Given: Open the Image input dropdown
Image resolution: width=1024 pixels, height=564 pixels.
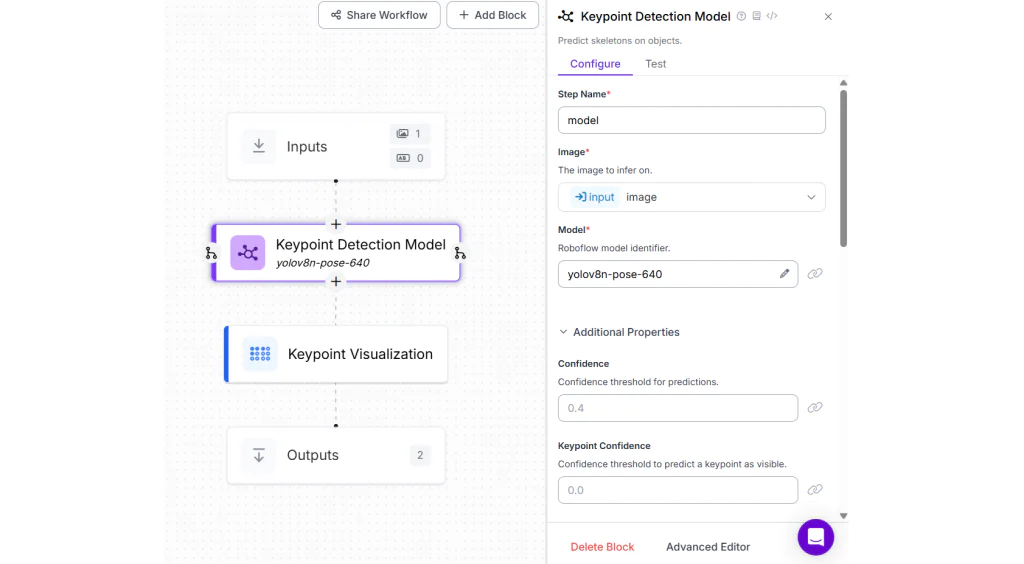Looking at the screenshot, I should click(x=691, y=197).
